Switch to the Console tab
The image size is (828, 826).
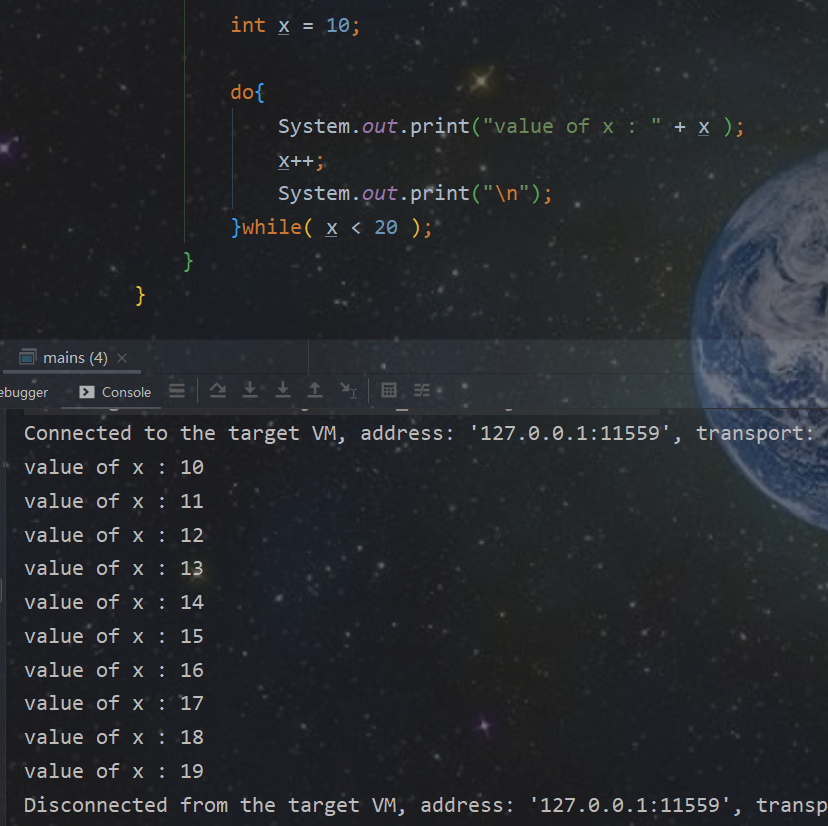coord(114,392)
